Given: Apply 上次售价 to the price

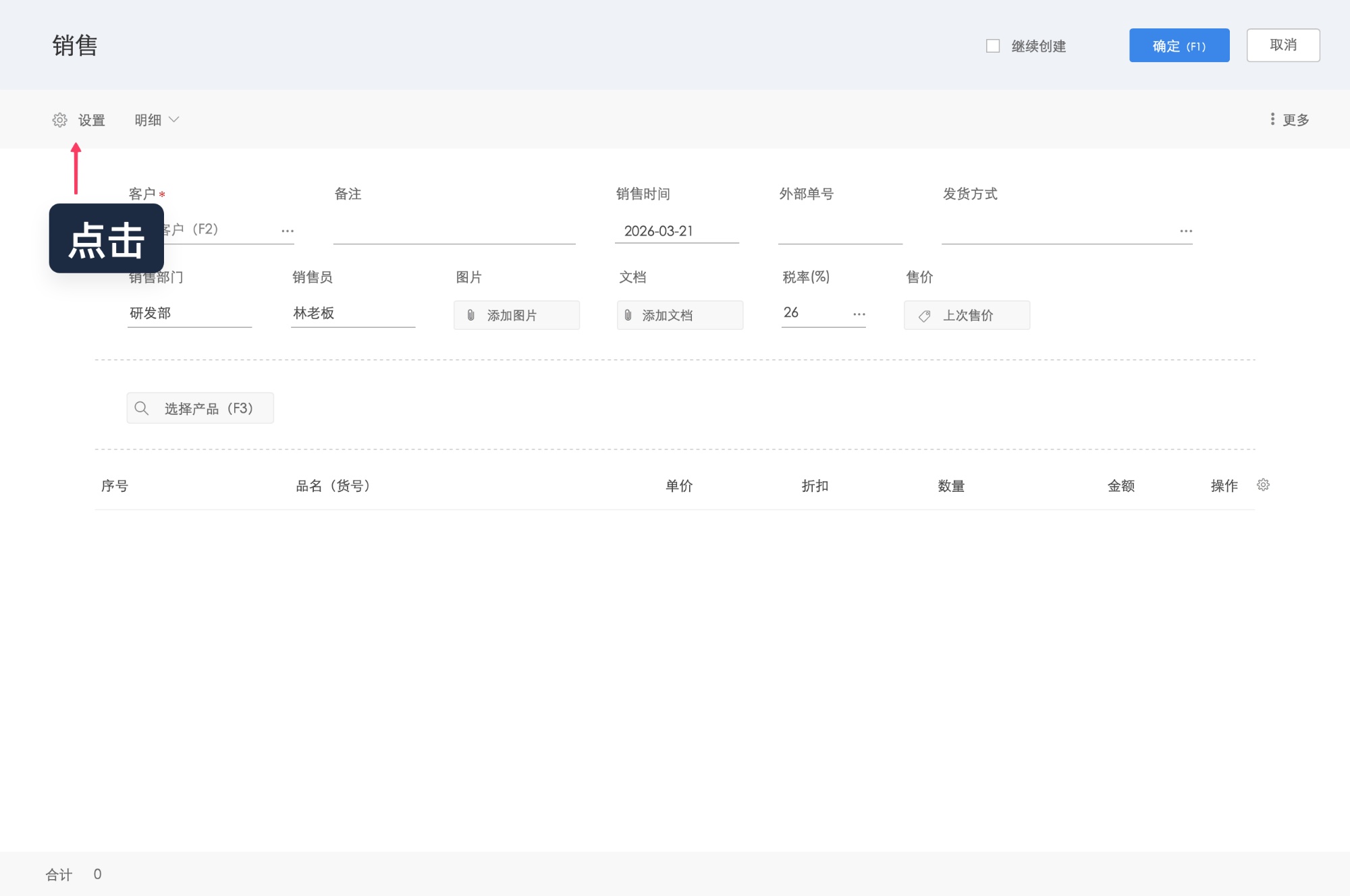Looking at the screenshot, I should 967,315.
